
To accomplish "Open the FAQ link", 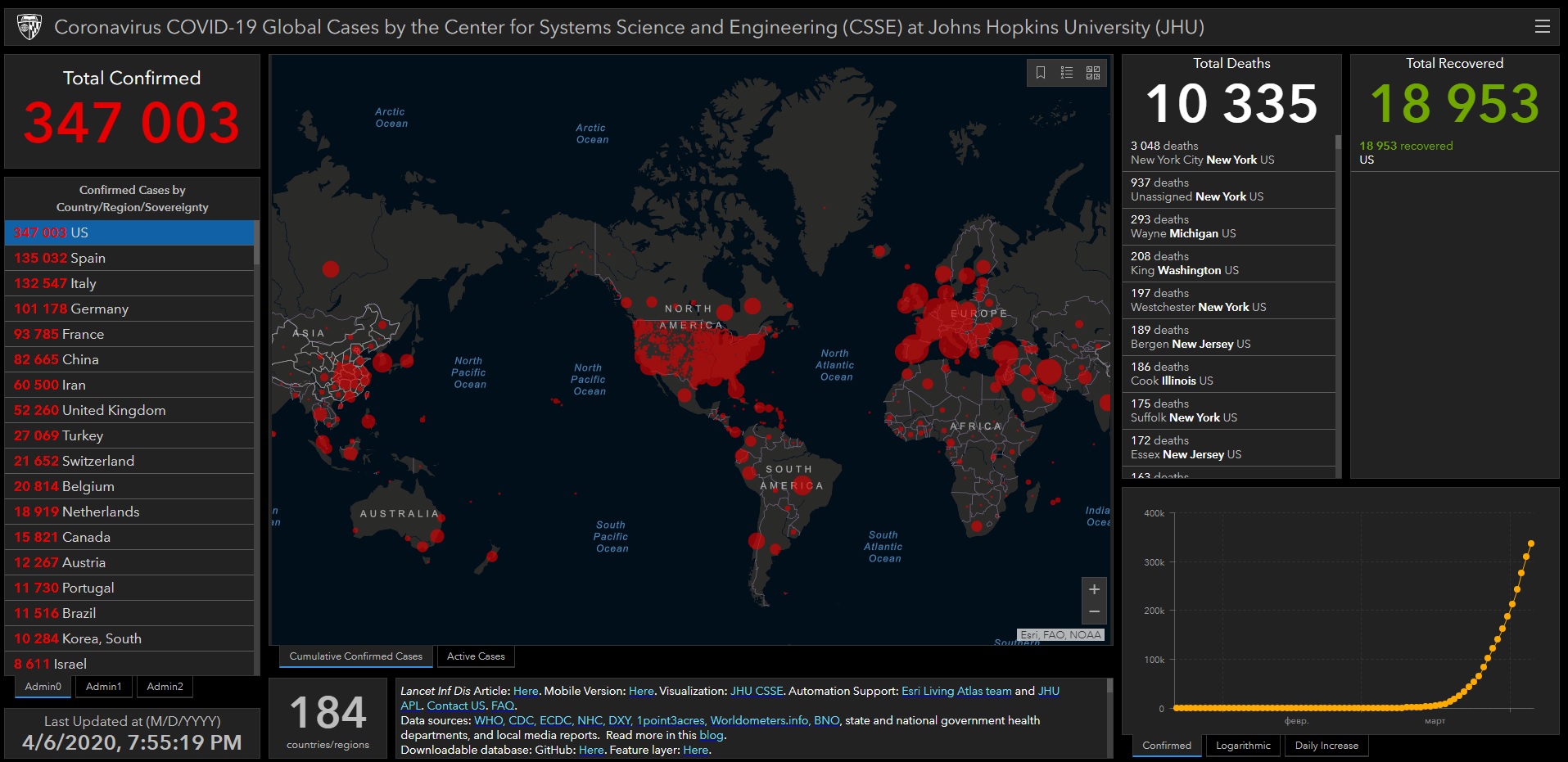I will click(x=503, y=706).
